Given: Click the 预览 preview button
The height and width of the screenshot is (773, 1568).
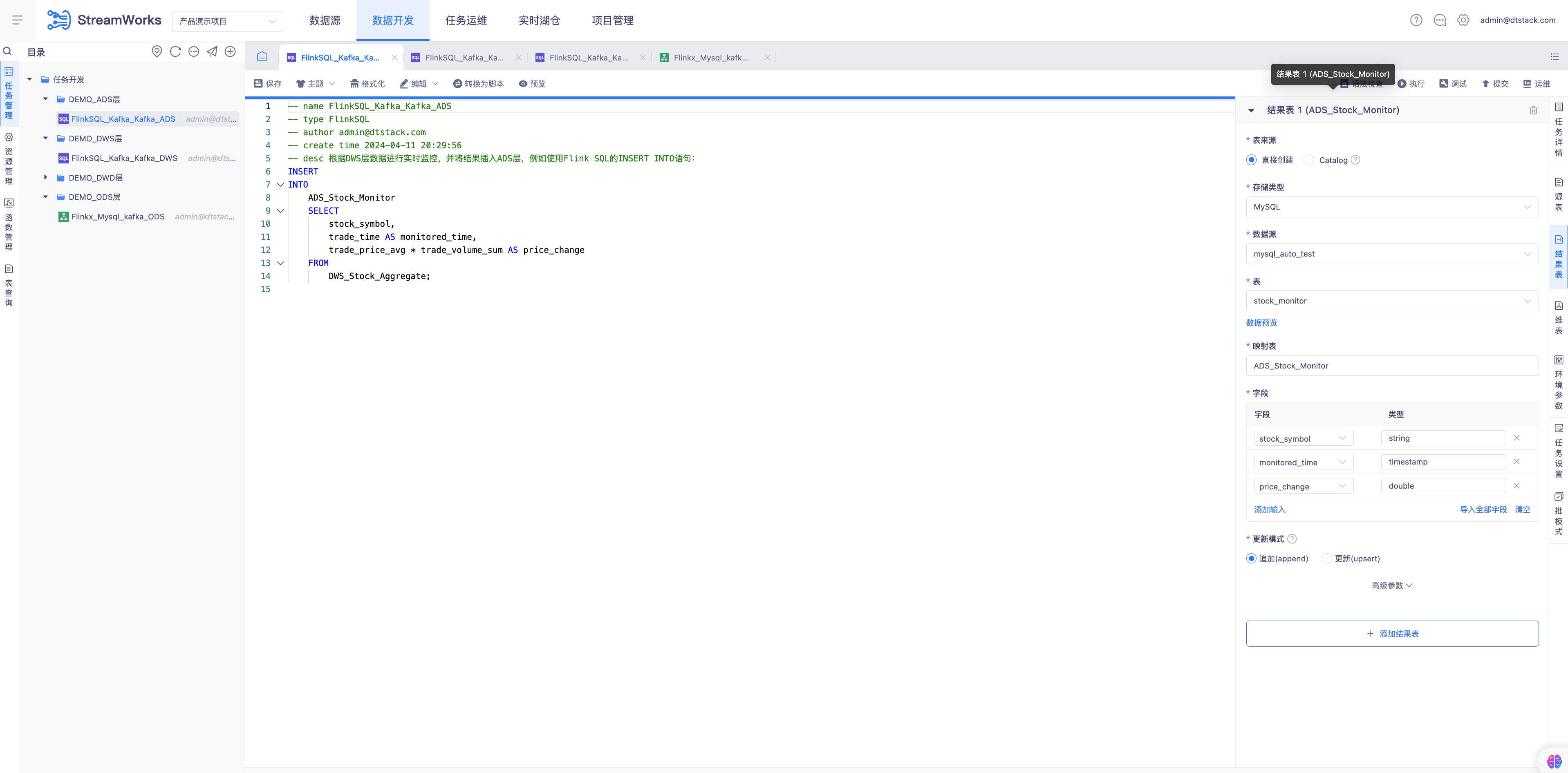Looking at the screenshot, I should point(532,83).
